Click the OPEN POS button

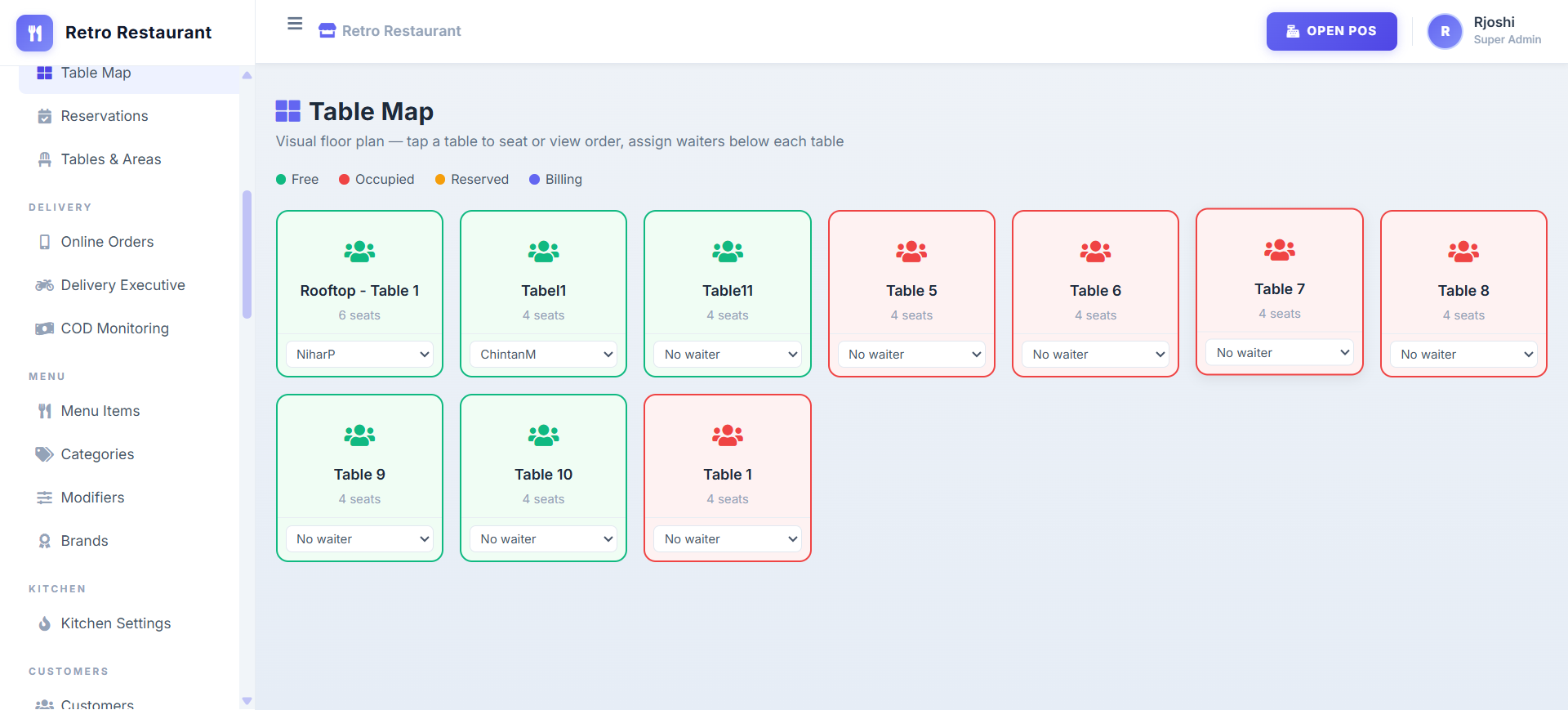point(1331,31)
